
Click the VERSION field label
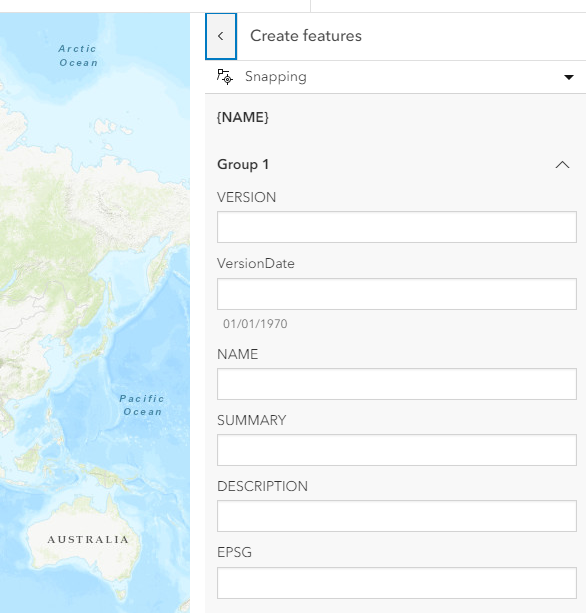[x=246, y=197]
